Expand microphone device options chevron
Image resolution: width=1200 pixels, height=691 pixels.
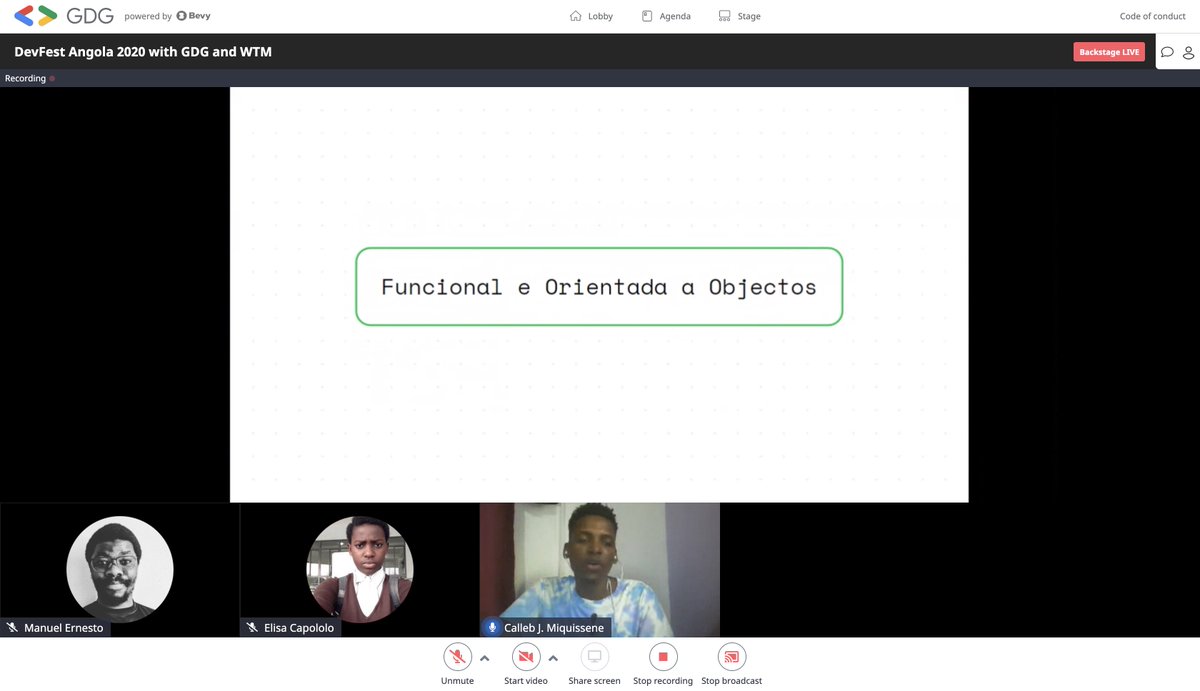[484, 659]
